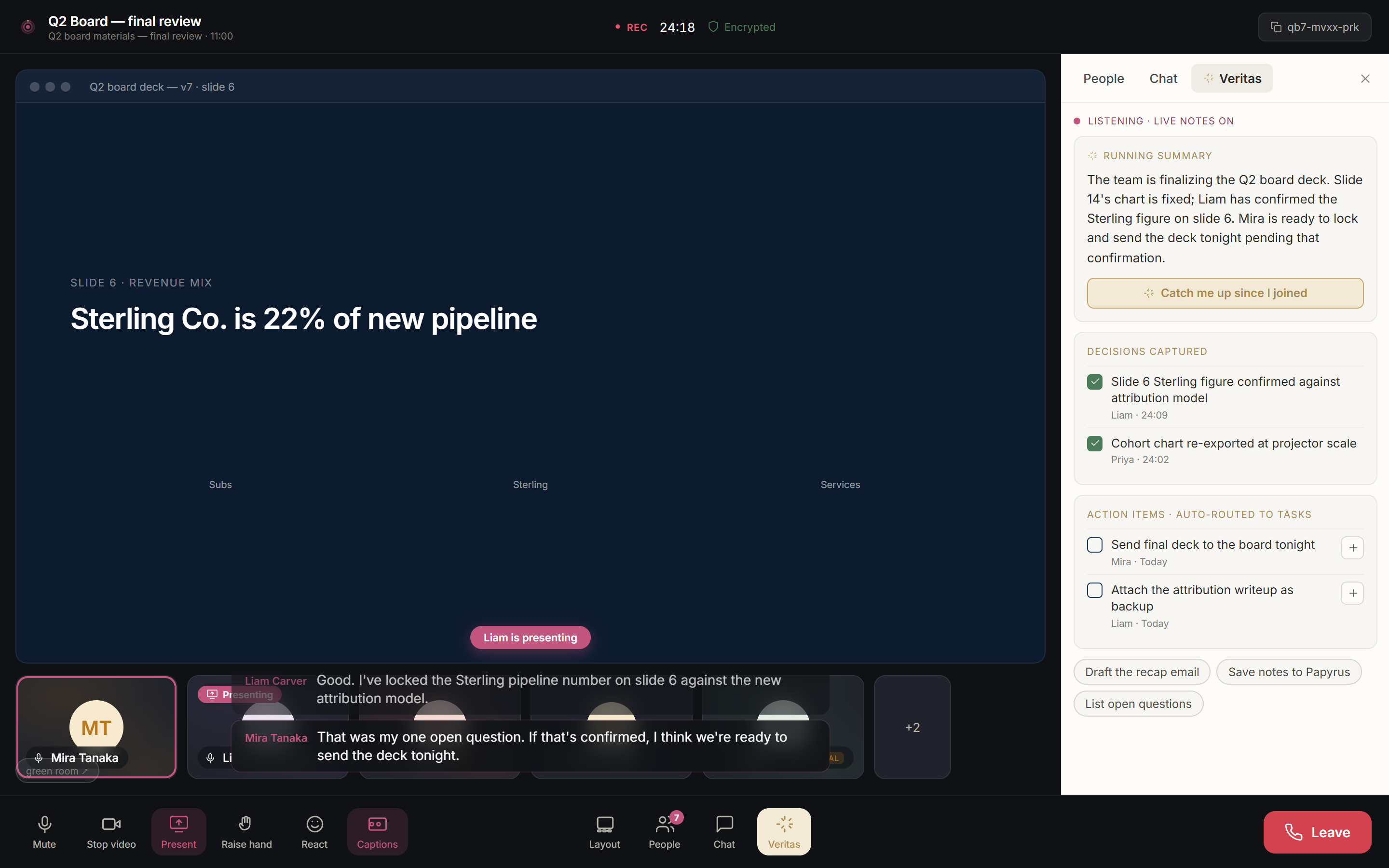
Task: Toggle the Present screen share button
Action: point(178,831)
